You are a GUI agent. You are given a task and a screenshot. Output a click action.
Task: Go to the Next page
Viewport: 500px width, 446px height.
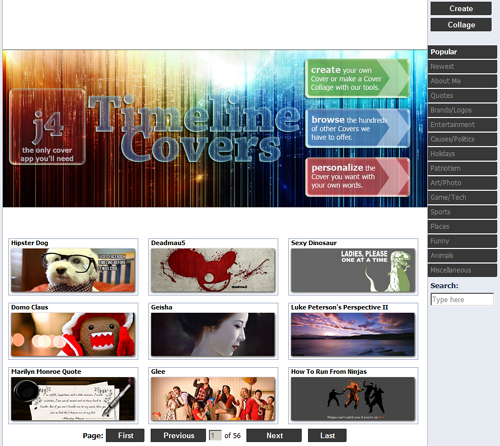pyautogui.click(x=274, y=435)
